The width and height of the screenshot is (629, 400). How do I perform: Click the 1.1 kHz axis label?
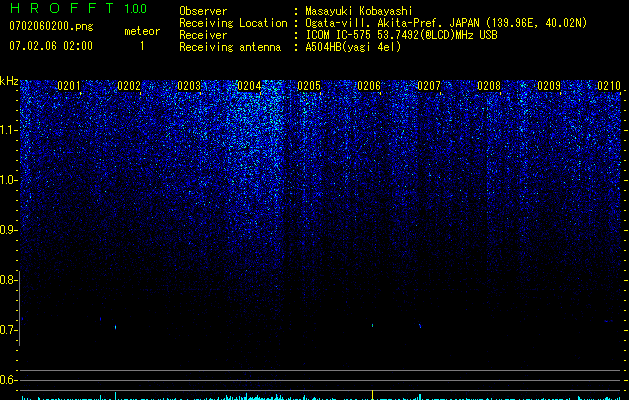pos(8,130)
